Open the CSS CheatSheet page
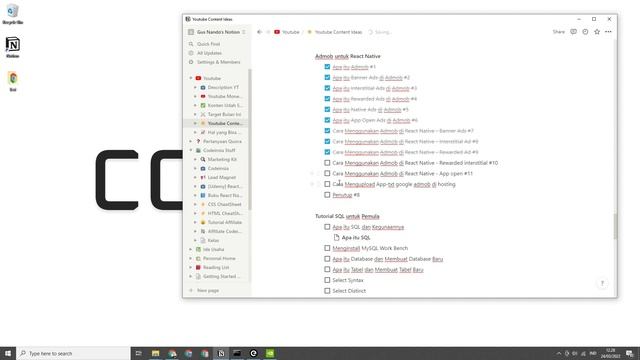Viewport: 640px width, 360px height. point(224,204)
